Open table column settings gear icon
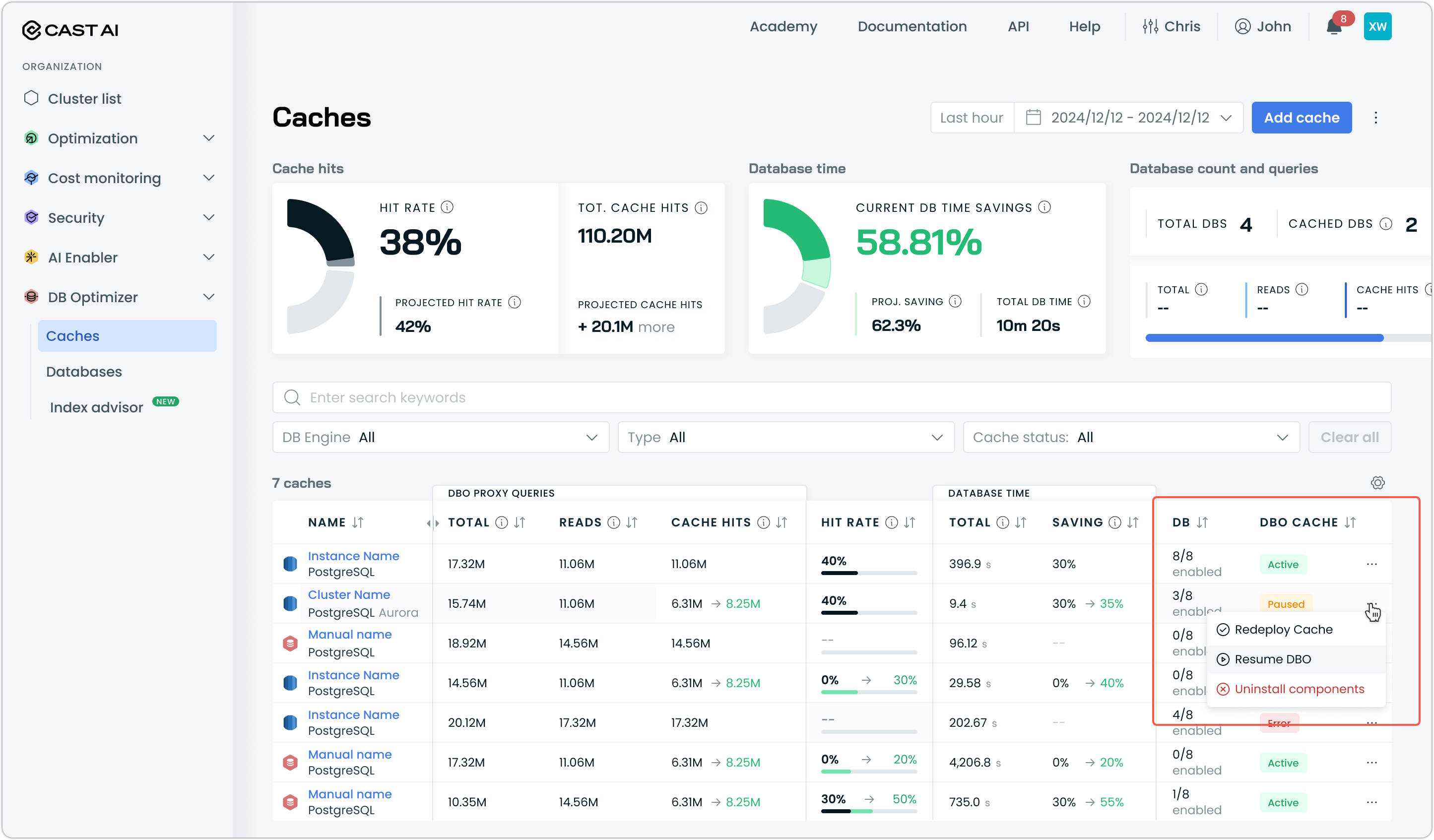1434x840 pixels. (x=1377, y=483)
